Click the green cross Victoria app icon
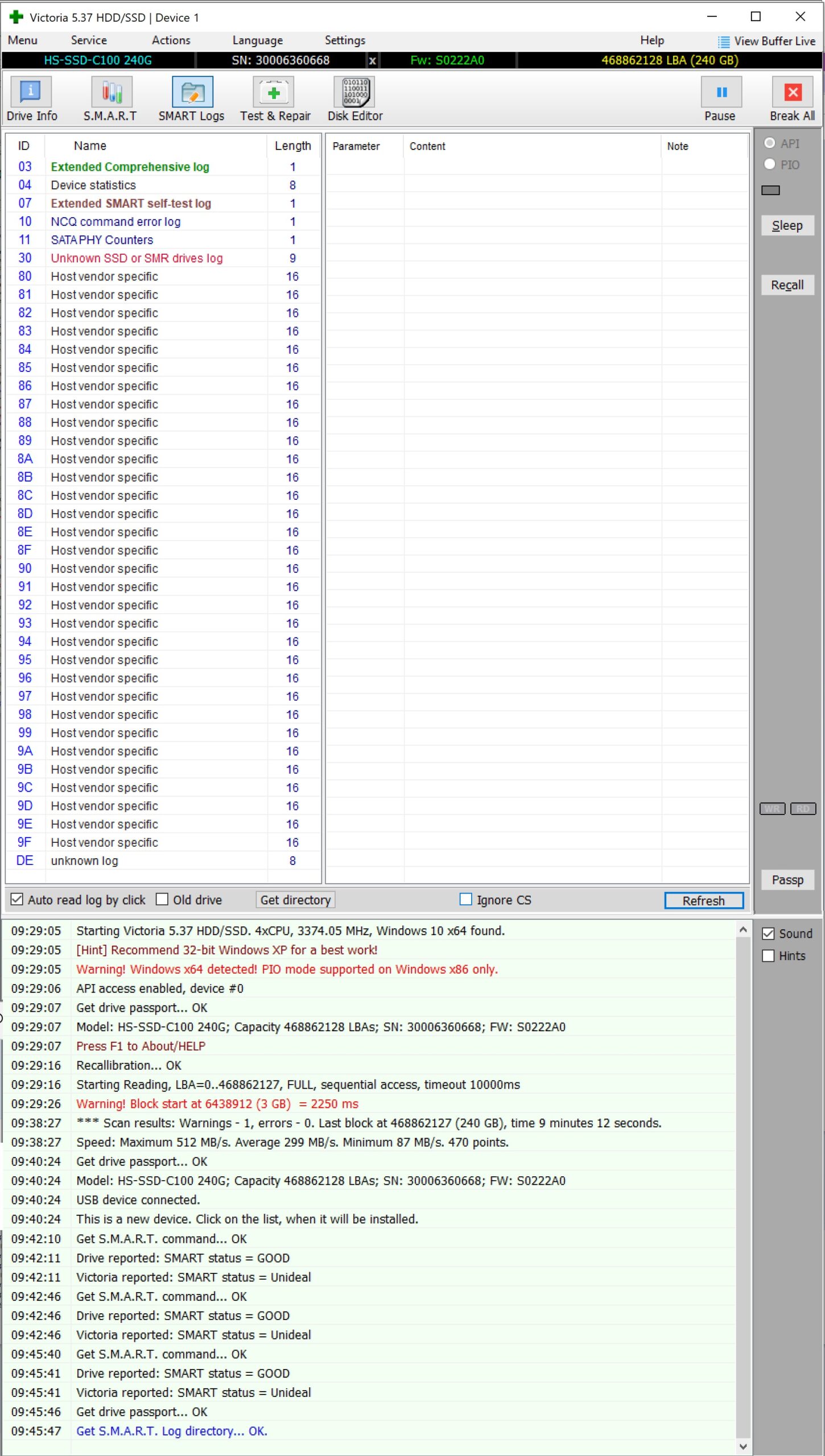Screen dimensions: 825x1456 coord(16,17)
